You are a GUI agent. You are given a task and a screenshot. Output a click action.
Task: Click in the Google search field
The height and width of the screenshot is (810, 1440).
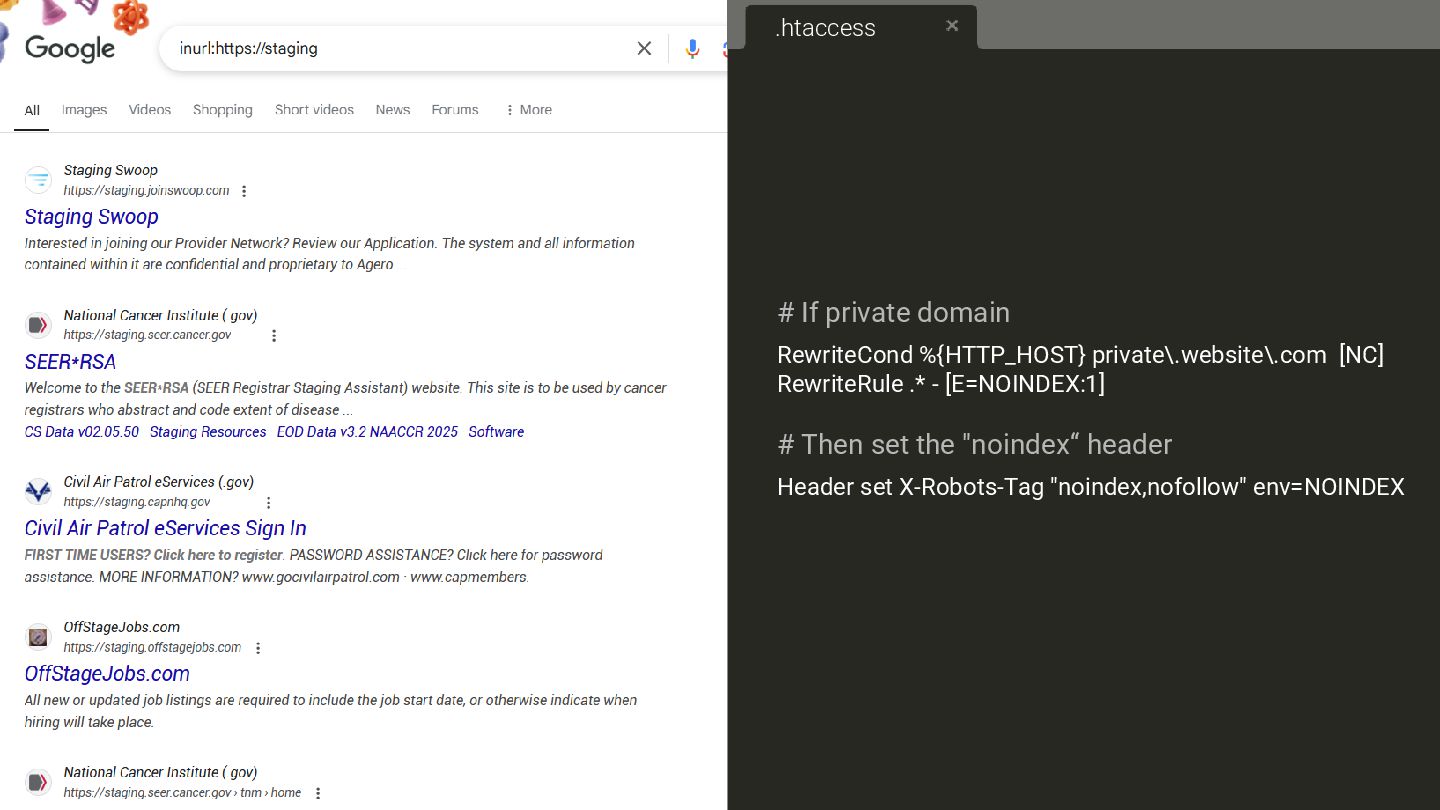tap(400, 48)
